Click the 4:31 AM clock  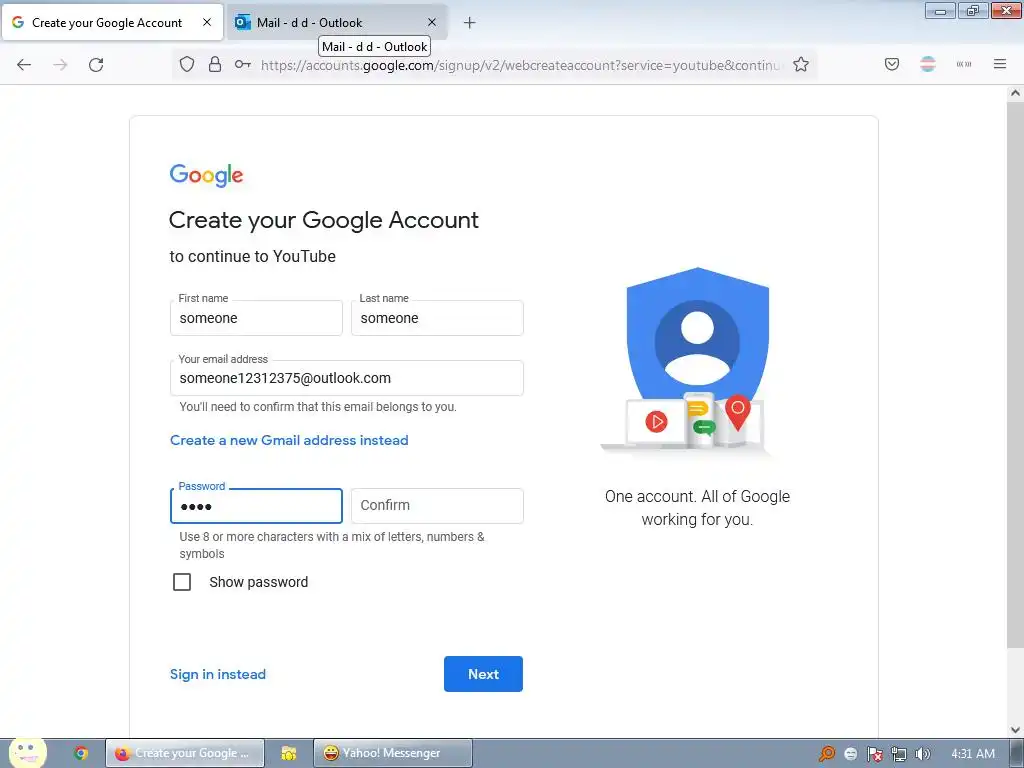point(972,753)
